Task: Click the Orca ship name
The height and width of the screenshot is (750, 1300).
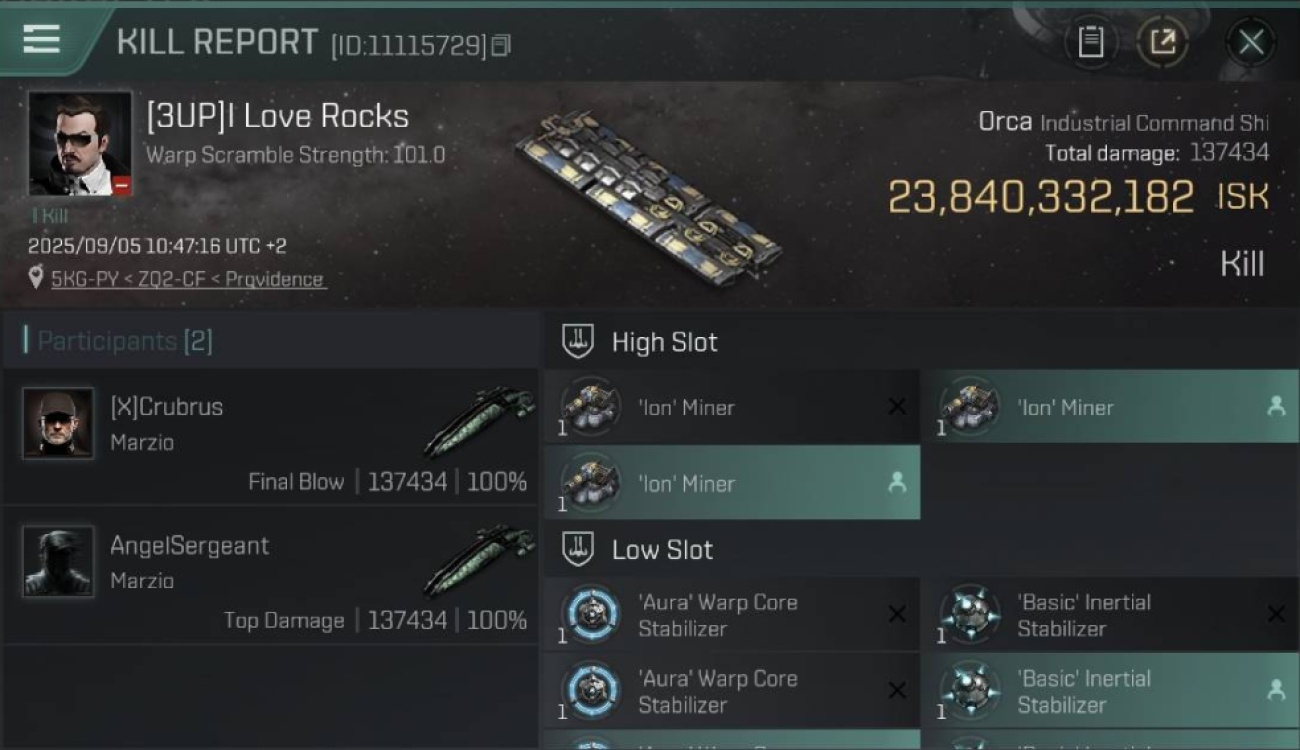Action: pyautogui.click(x=1005, y=122)
